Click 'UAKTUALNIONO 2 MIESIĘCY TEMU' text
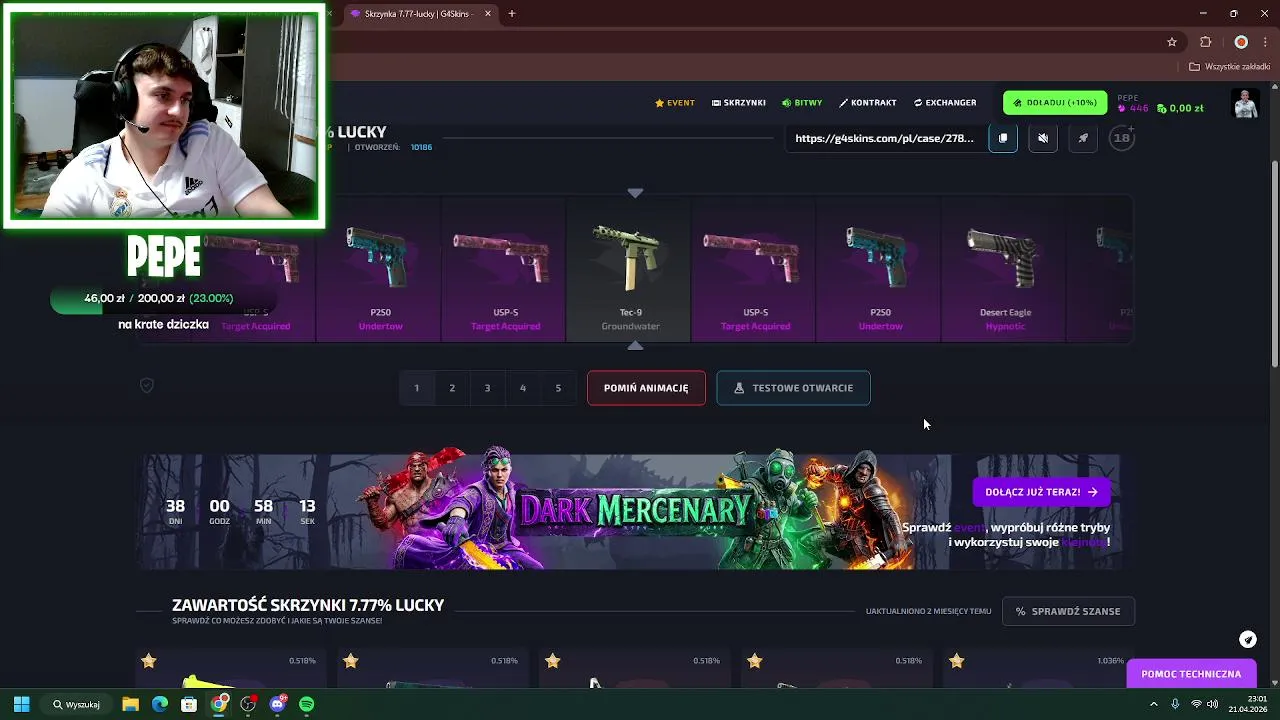This screenshot has width=1280, height=720. (929, 611)
